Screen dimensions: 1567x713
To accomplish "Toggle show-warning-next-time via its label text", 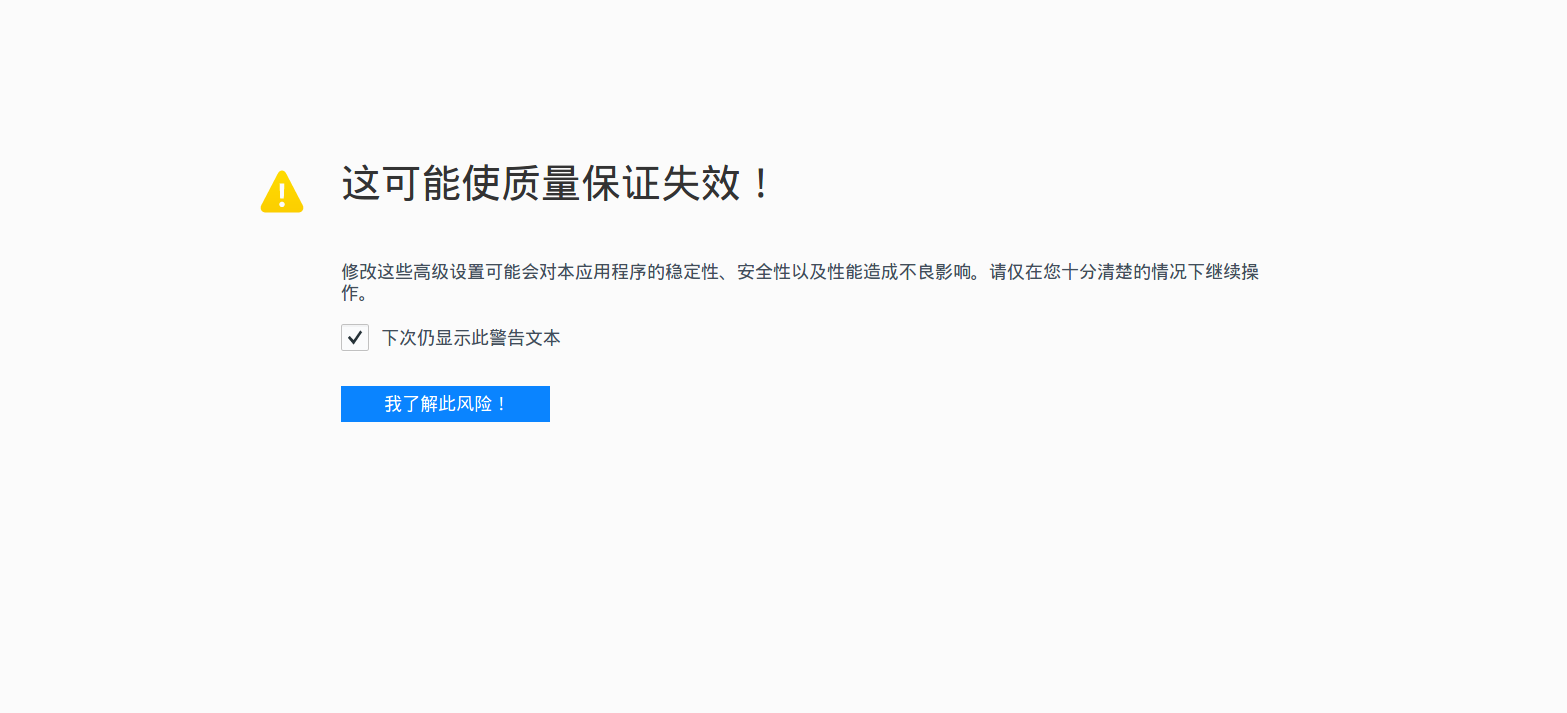I will click(471, 338).
